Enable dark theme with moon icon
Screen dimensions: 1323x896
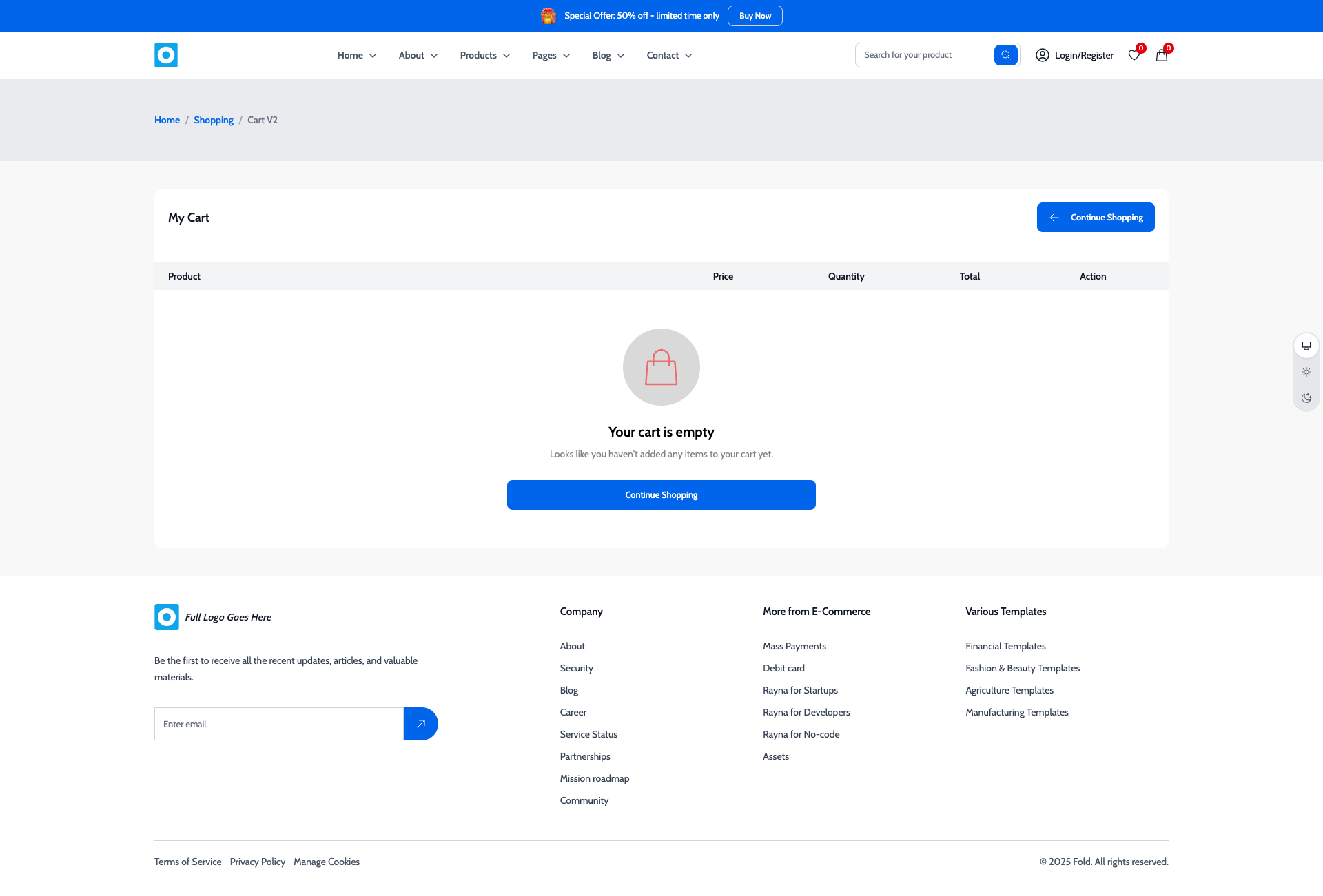coord(1306,398)
